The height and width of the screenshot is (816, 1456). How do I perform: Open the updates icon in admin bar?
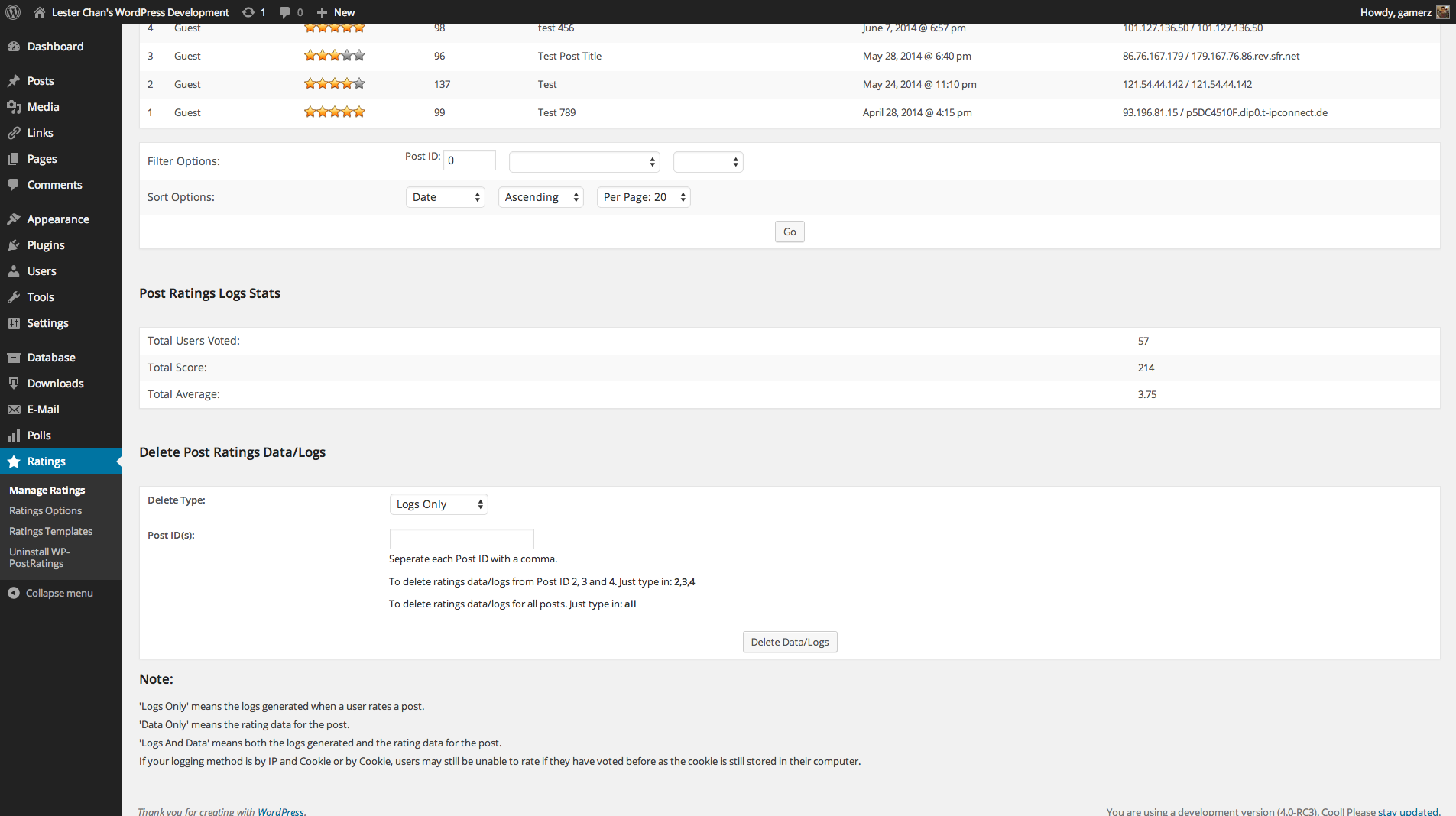tap(248, 12)
